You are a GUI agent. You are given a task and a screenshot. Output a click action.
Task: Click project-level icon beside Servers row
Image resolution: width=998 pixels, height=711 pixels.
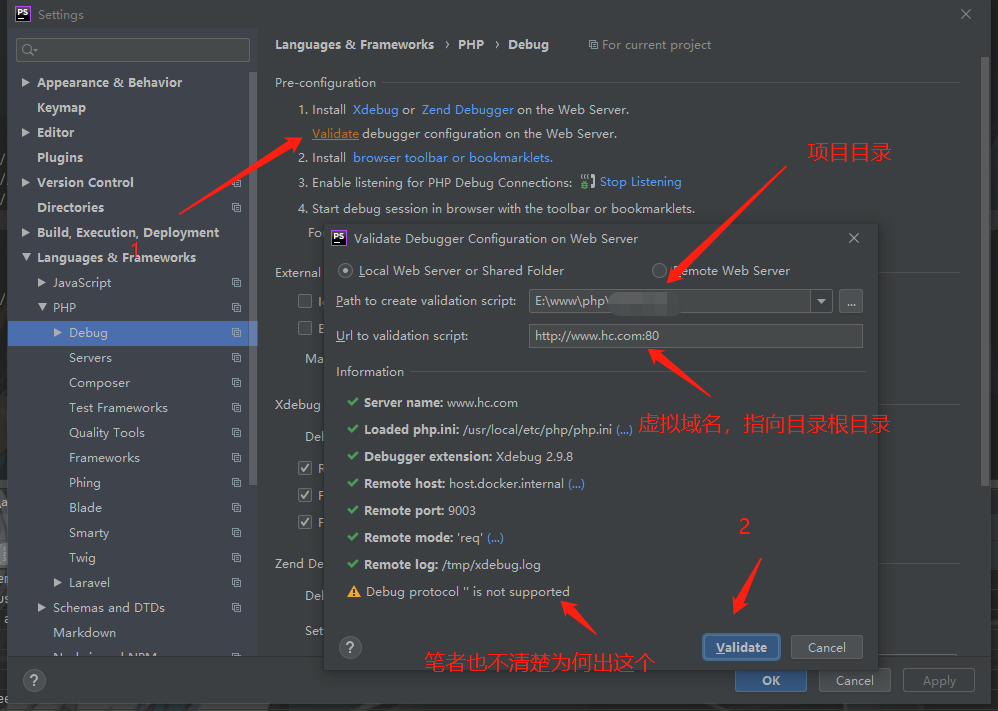(x=237, y=358)
